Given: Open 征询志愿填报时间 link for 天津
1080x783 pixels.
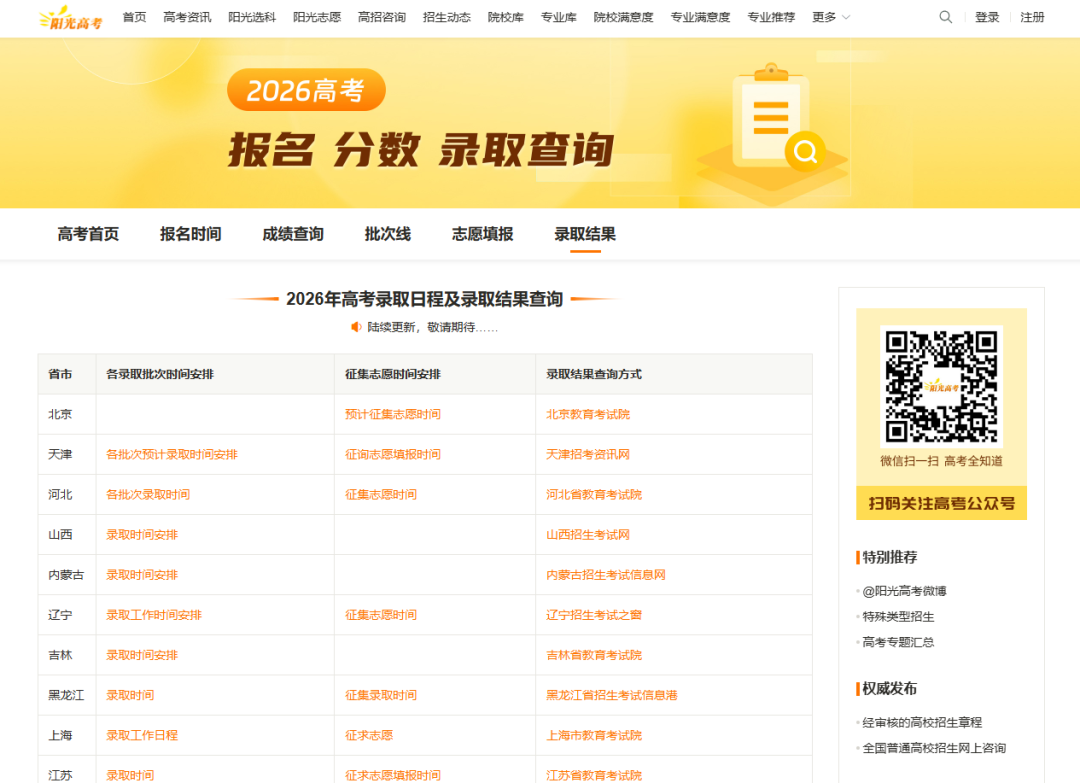Looking at the screenshot, I should pyautogui.click(x=393, y=455).
